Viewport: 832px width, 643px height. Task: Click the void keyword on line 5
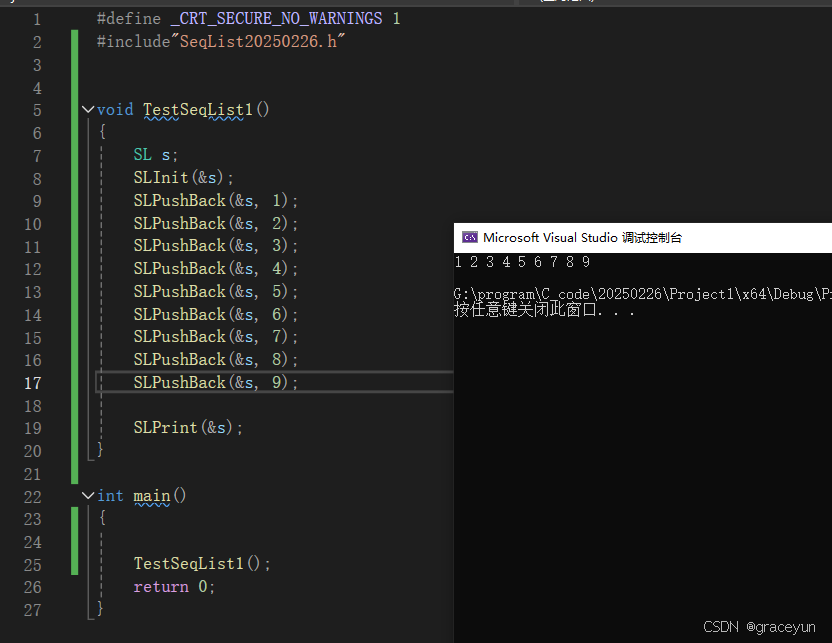pos(115,110)
